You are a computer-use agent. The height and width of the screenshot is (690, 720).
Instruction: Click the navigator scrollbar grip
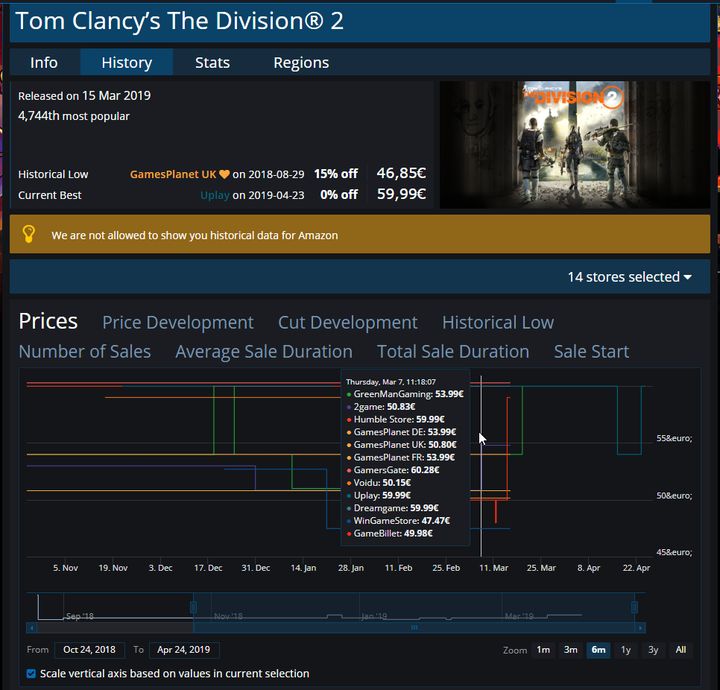[414, 628]
